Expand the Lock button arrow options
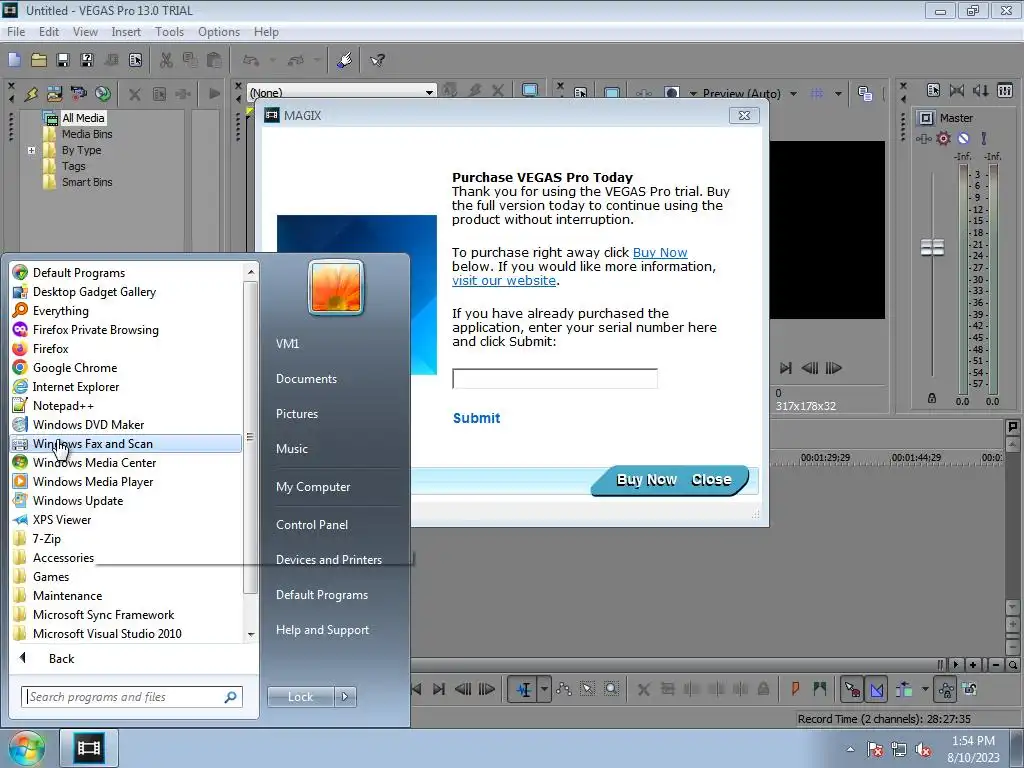The height and width of the screenshot is (768, 1024). coord(345,697)
